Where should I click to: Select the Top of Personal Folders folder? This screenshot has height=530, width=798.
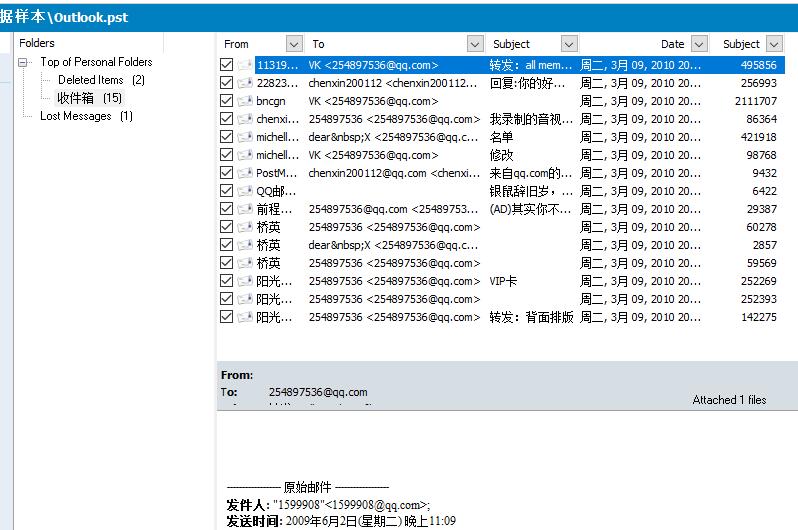[96, 62]
